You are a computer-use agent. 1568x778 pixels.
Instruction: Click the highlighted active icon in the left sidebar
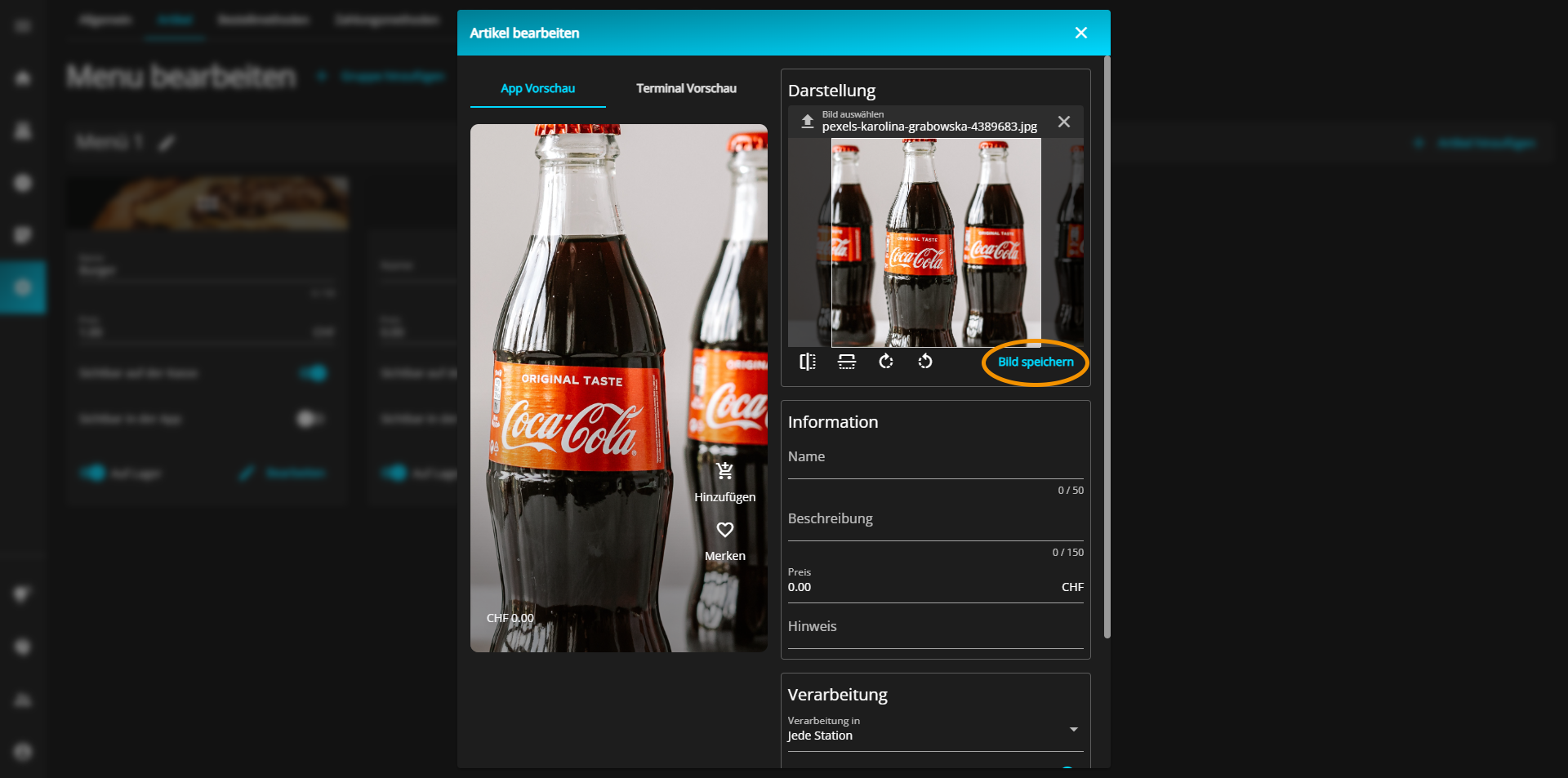click(x=23, y=287)
